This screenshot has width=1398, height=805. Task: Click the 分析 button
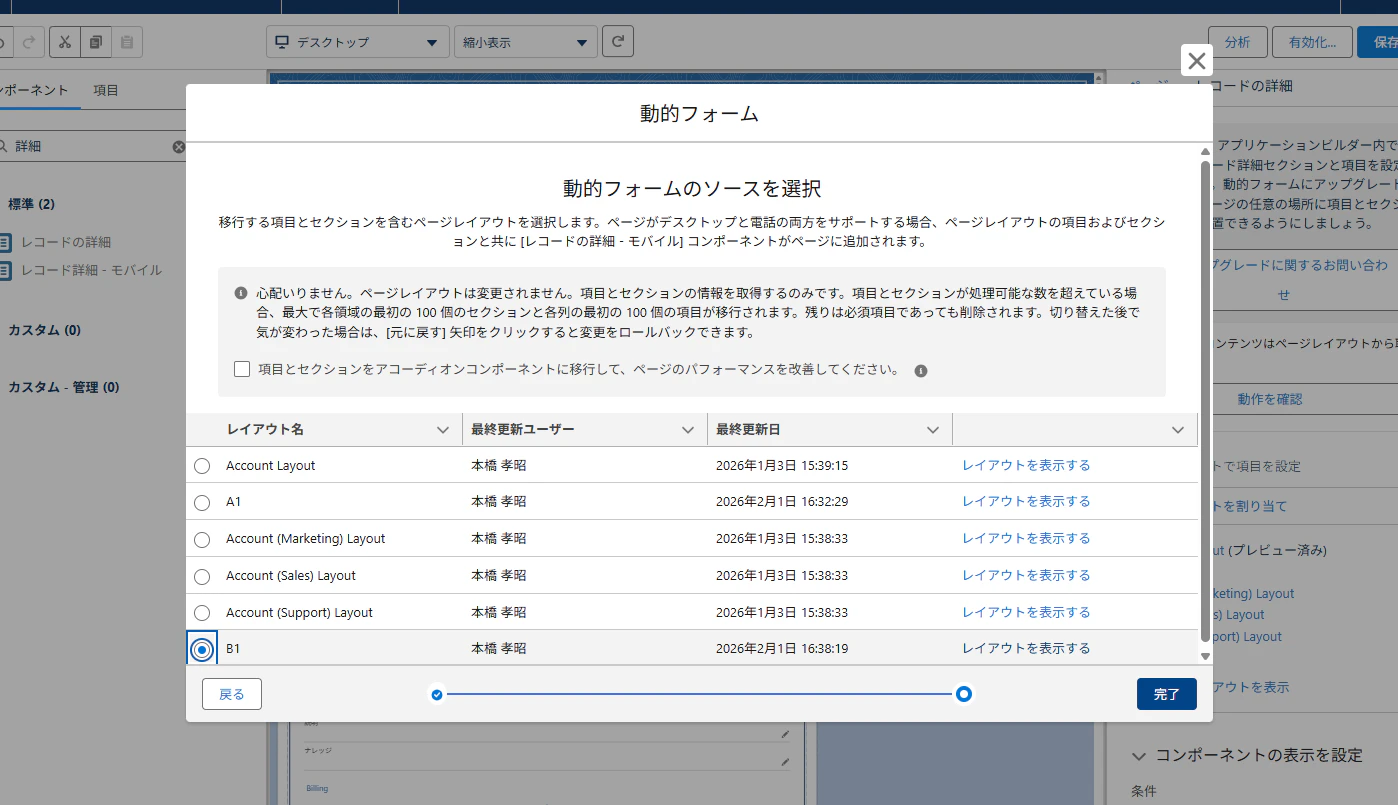[1238, 42]
